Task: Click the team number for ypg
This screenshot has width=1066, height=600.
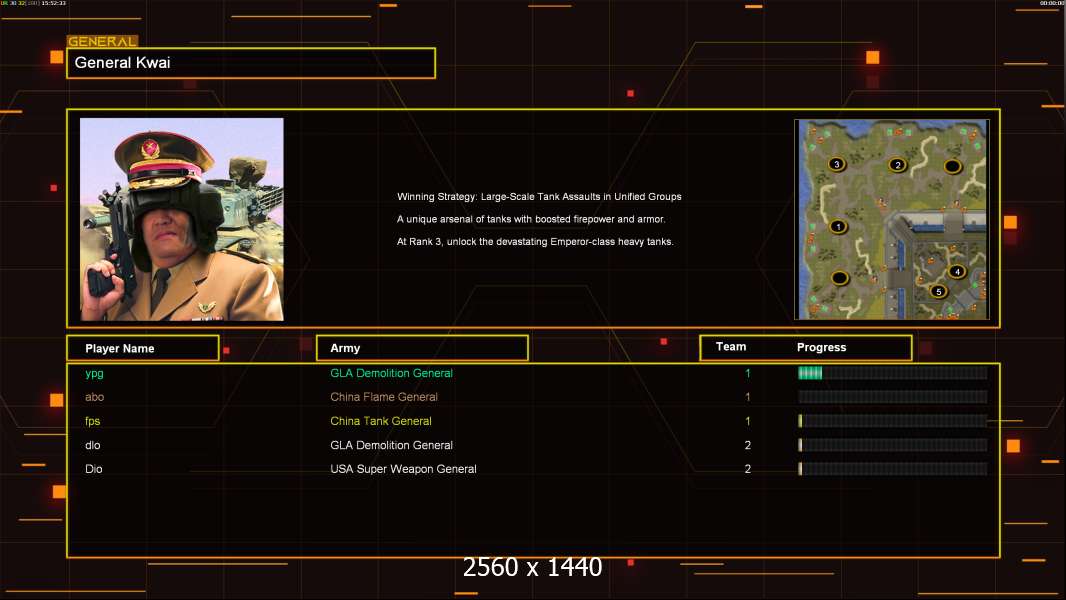Action: click(x=748, y=373)
